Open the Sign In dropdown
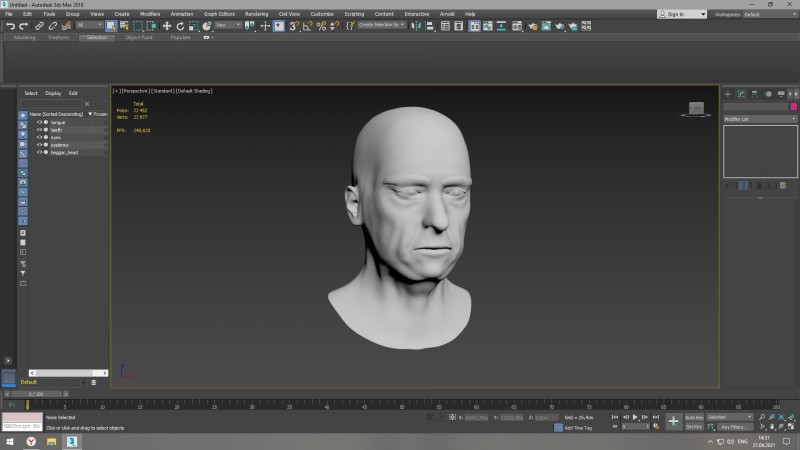Image resolution: width=800 pixels, height=450 pixels. click(682, 14)
